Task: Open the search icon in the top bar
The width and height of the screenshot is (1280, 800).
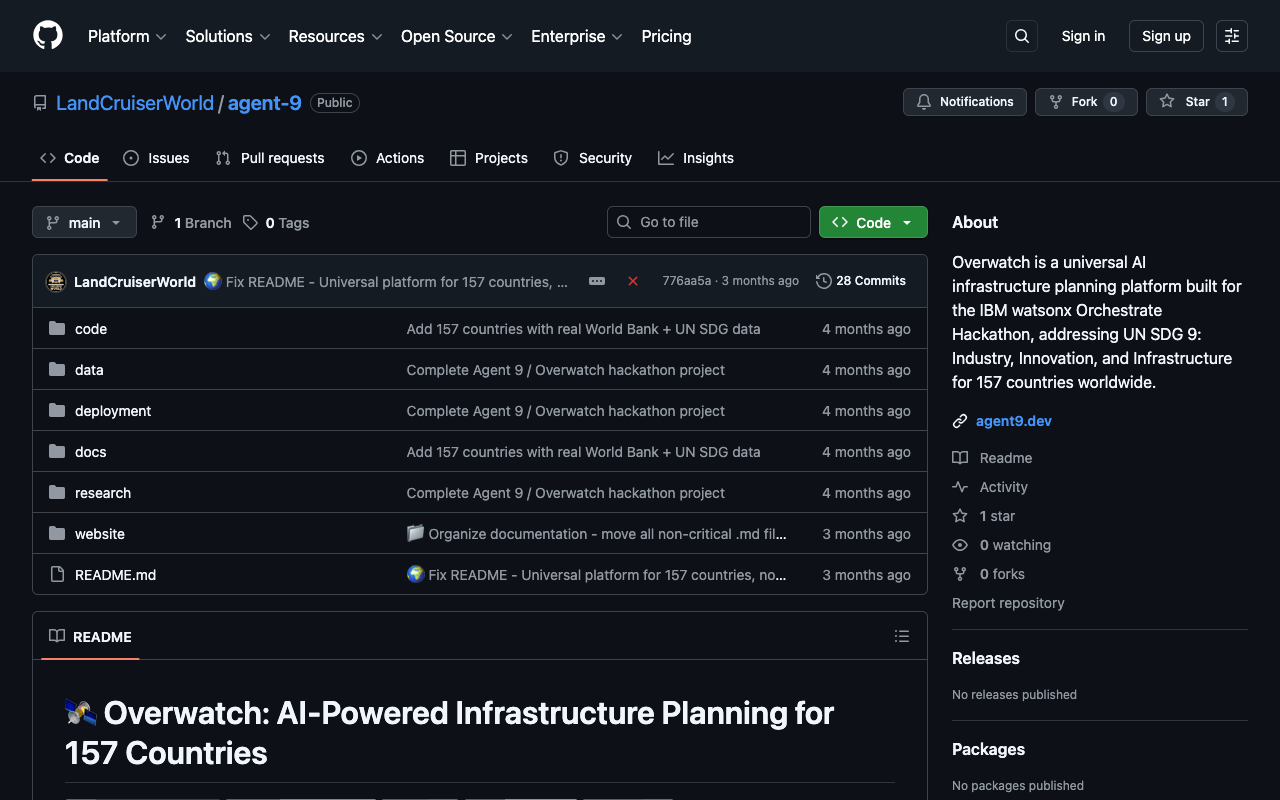Action: [x=1021, y=36]
